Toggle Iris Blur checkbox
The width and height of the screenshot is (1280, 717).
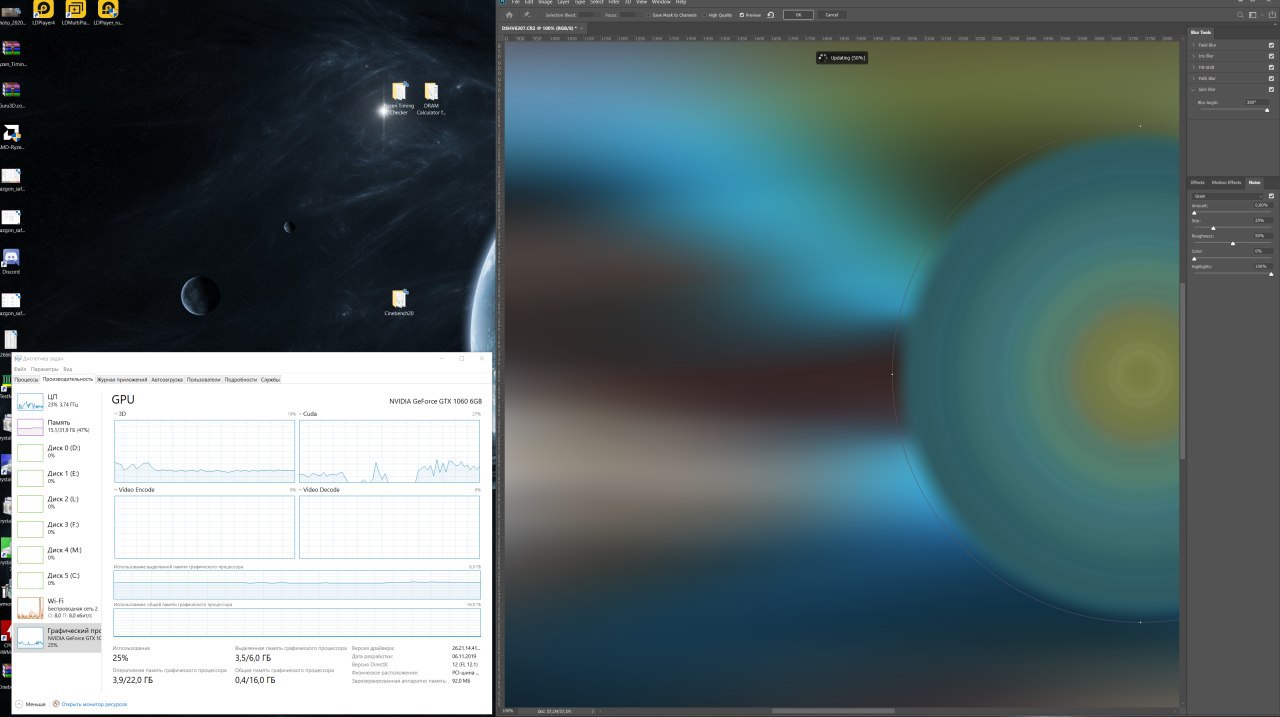[x=1271, y=56]
